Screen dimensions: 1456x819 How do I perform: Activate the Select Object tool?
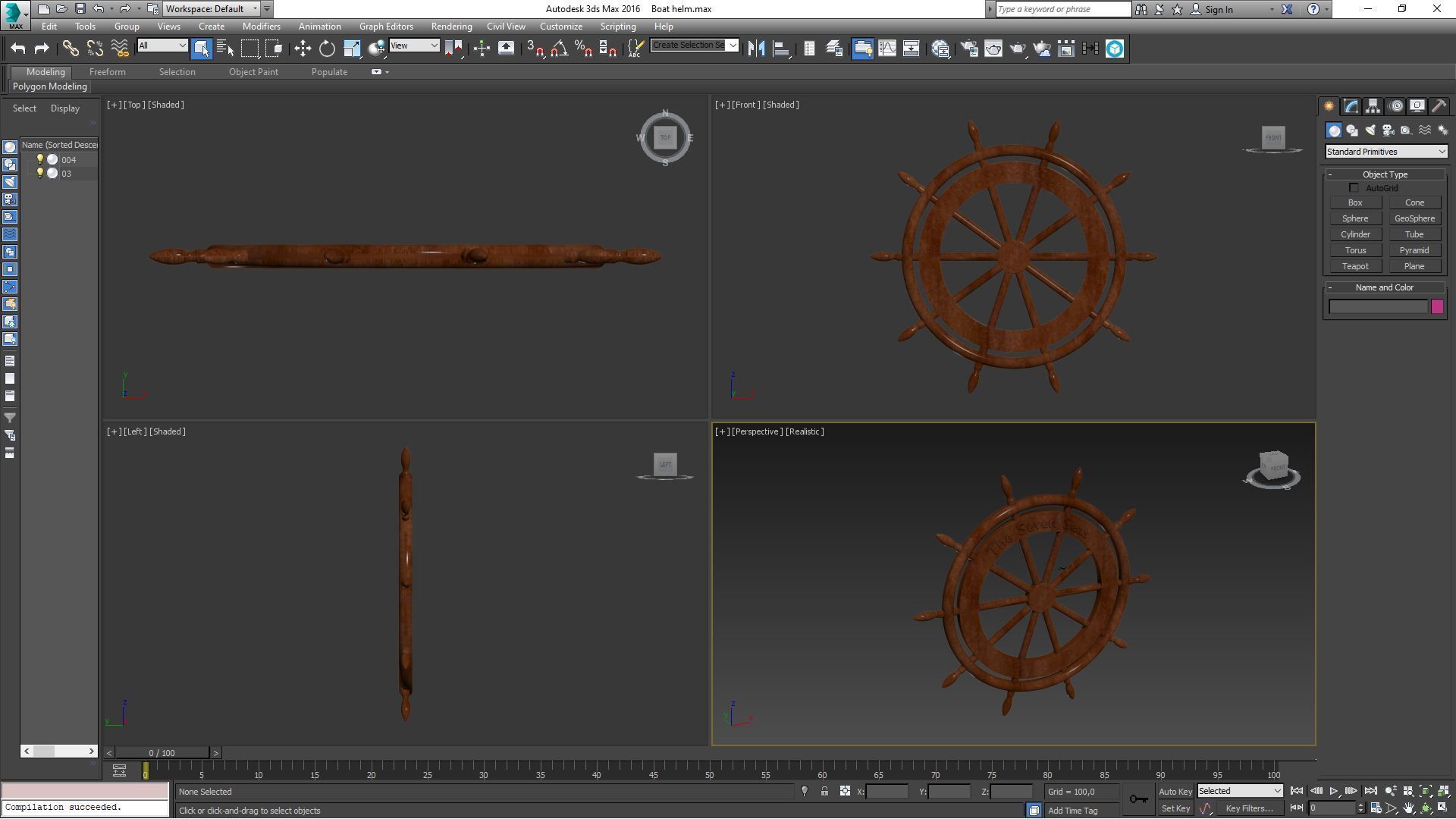(x=202, y=49)
